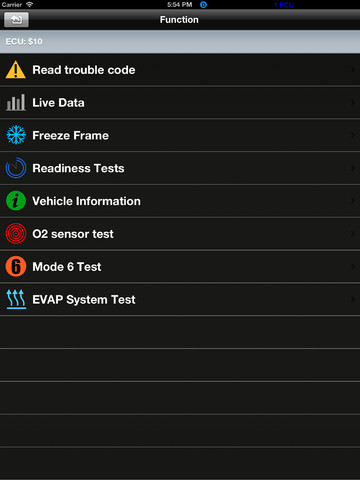Tap the Readiness Tests circular gauge icon
The width and height of the screenshot is (360, 480).
(x=16, y=168)
